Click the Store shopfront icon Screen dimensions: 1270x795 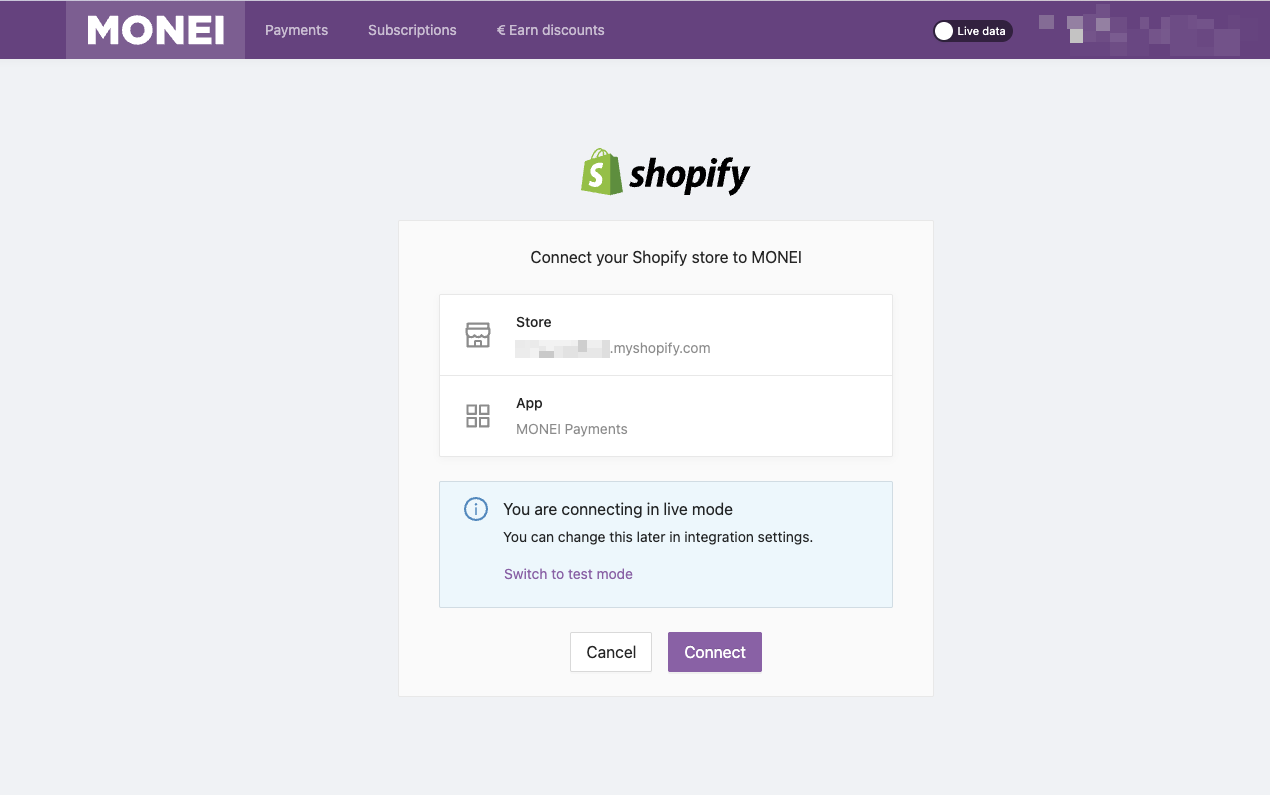(x=478, y=335)
